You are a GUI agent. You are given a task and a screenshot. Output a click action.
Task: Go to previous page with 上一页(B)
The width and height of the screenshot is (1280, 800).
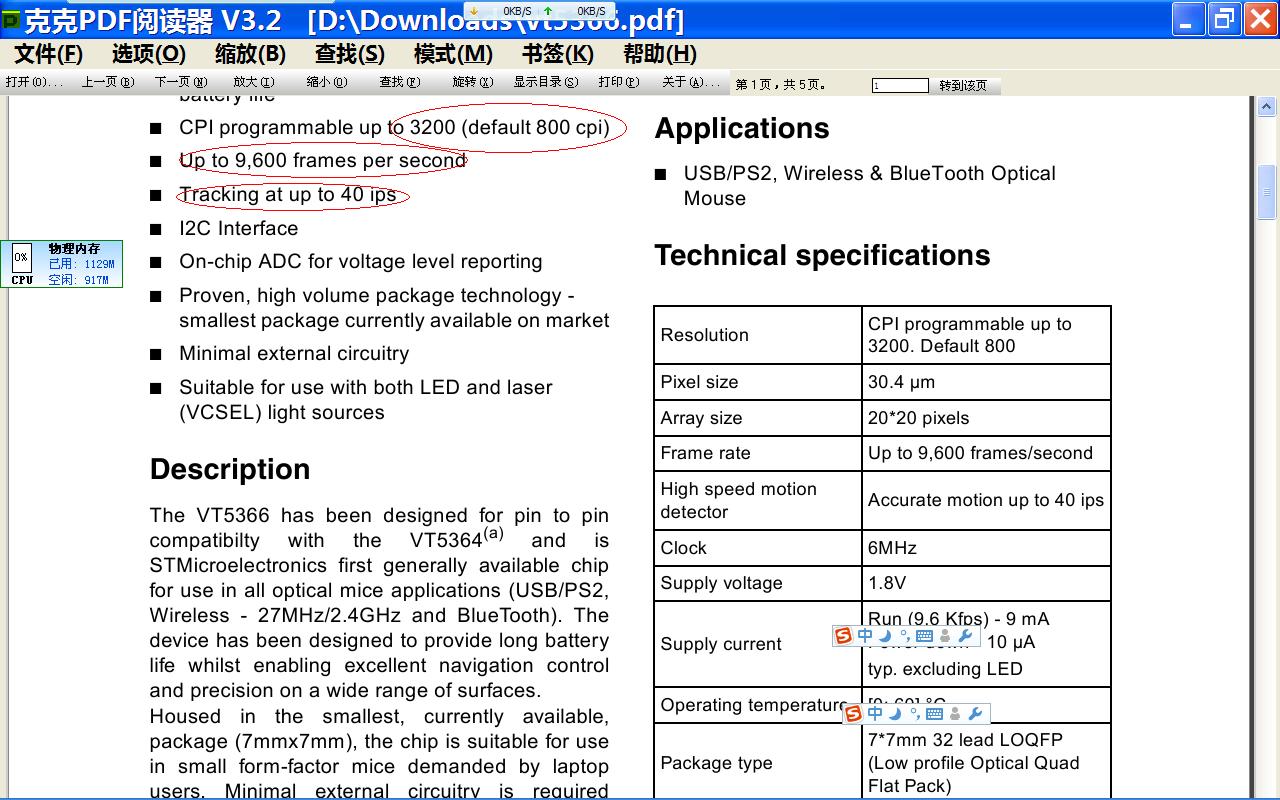point(108,83)
